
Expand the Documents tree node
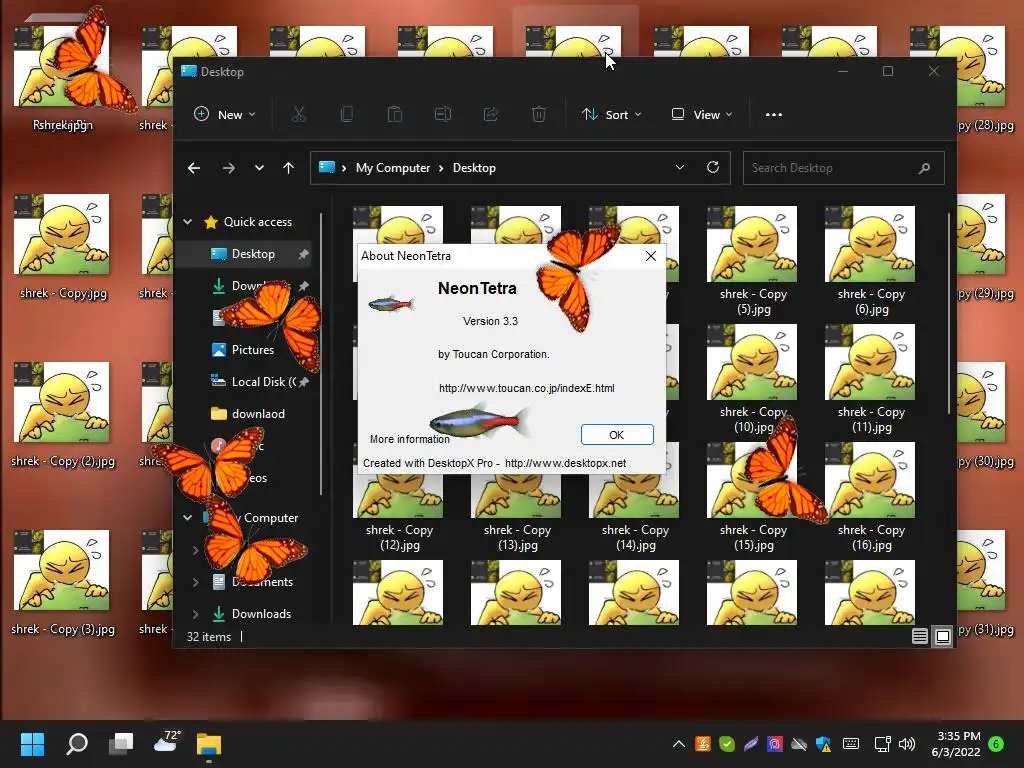click(195, 581)
